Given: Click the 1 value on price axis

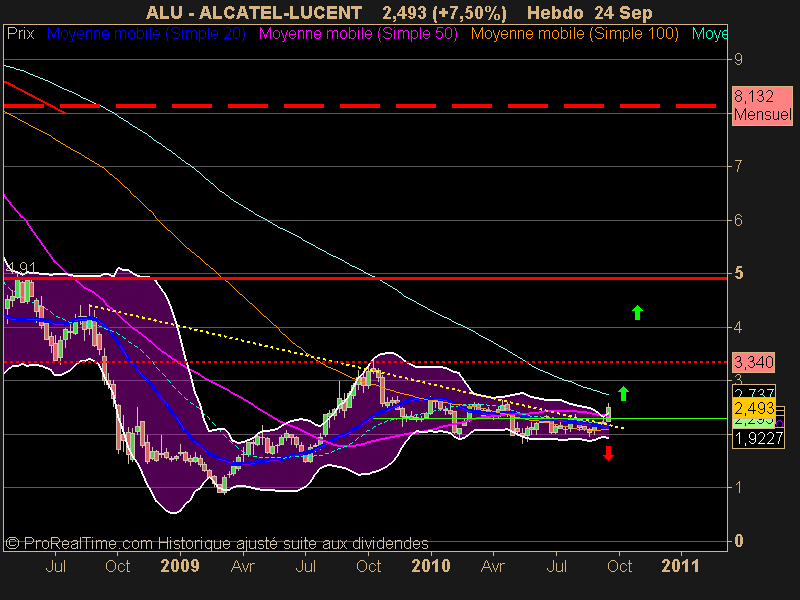Looking at the screenshot, I should coord(738,487).
